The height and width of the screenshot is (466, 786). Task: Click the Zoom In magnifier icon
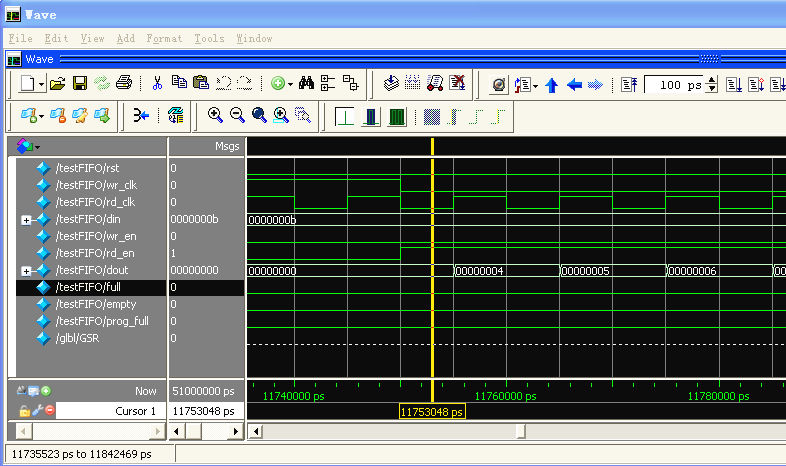pos(215,116)
